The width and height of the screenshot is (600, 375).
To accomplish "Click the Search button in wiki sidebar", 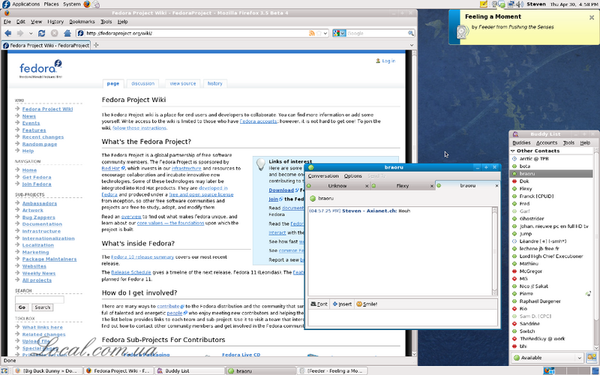I will [42, 307].
